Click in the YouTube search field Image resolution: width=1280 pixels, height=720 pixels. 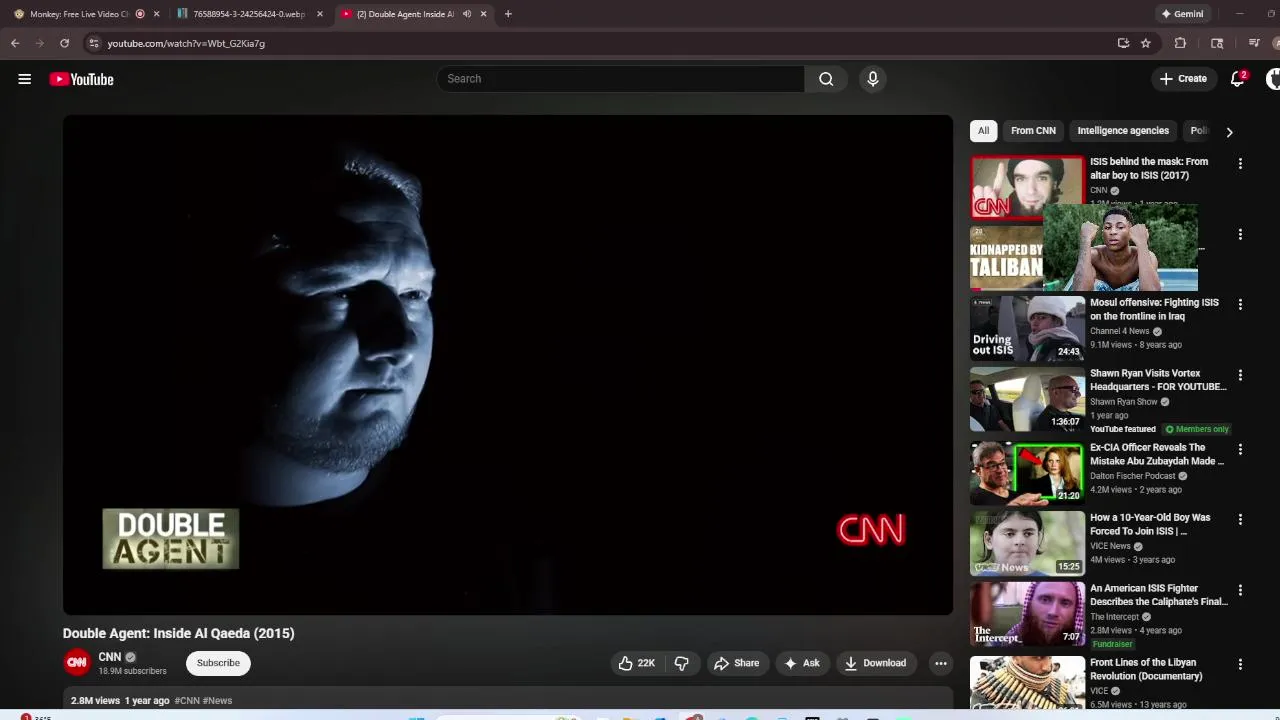[x=620, y=79]
